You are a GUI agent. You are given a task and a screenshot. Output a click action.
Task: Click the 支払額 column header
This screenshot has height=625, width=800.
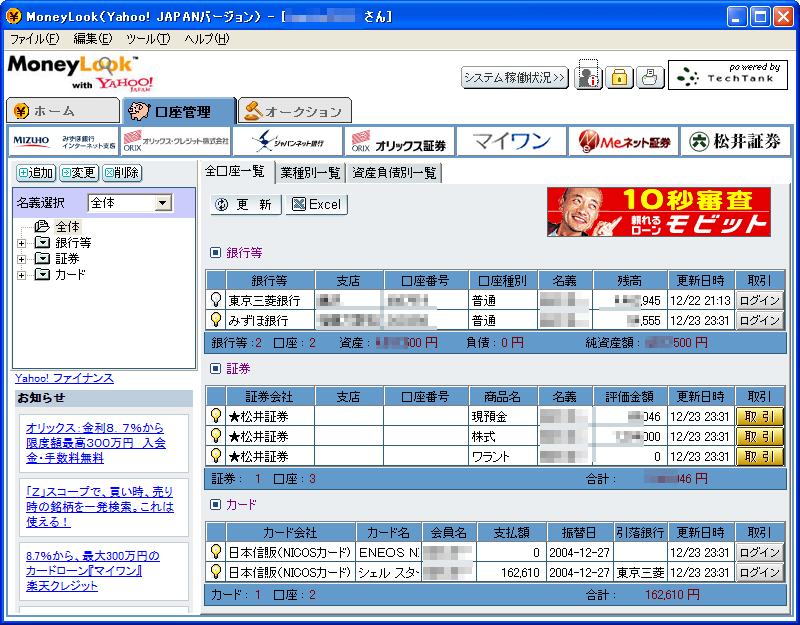point(512,533)
